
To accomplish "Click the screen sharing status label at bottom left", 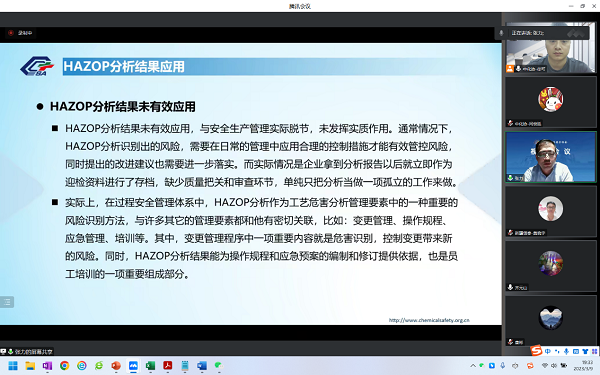I will coord(26,351).
